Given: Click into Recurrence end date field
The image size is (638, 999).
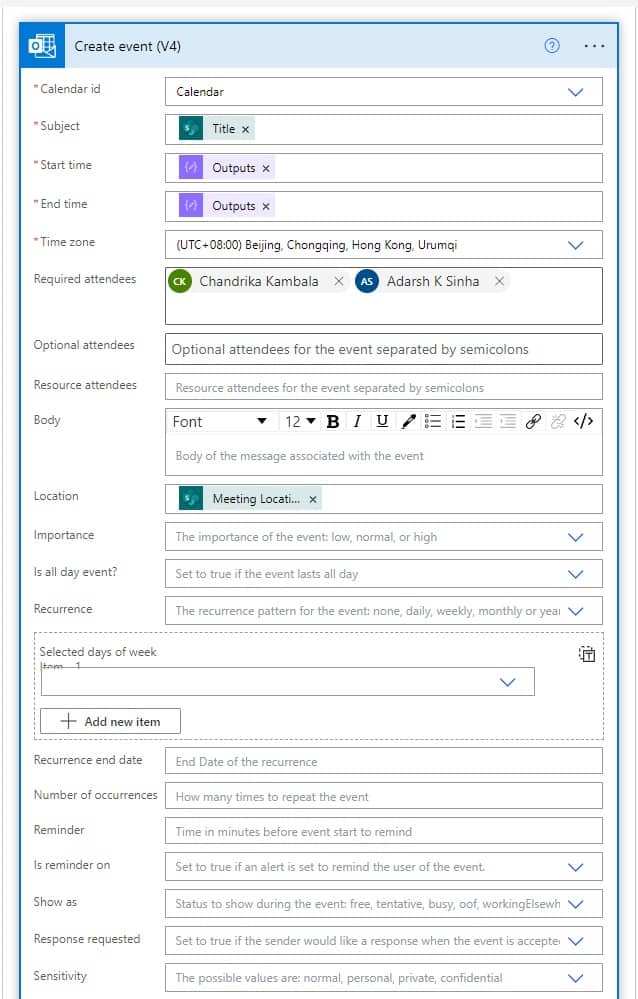Looking at the screenshot, I should click(x=384, y=761).
